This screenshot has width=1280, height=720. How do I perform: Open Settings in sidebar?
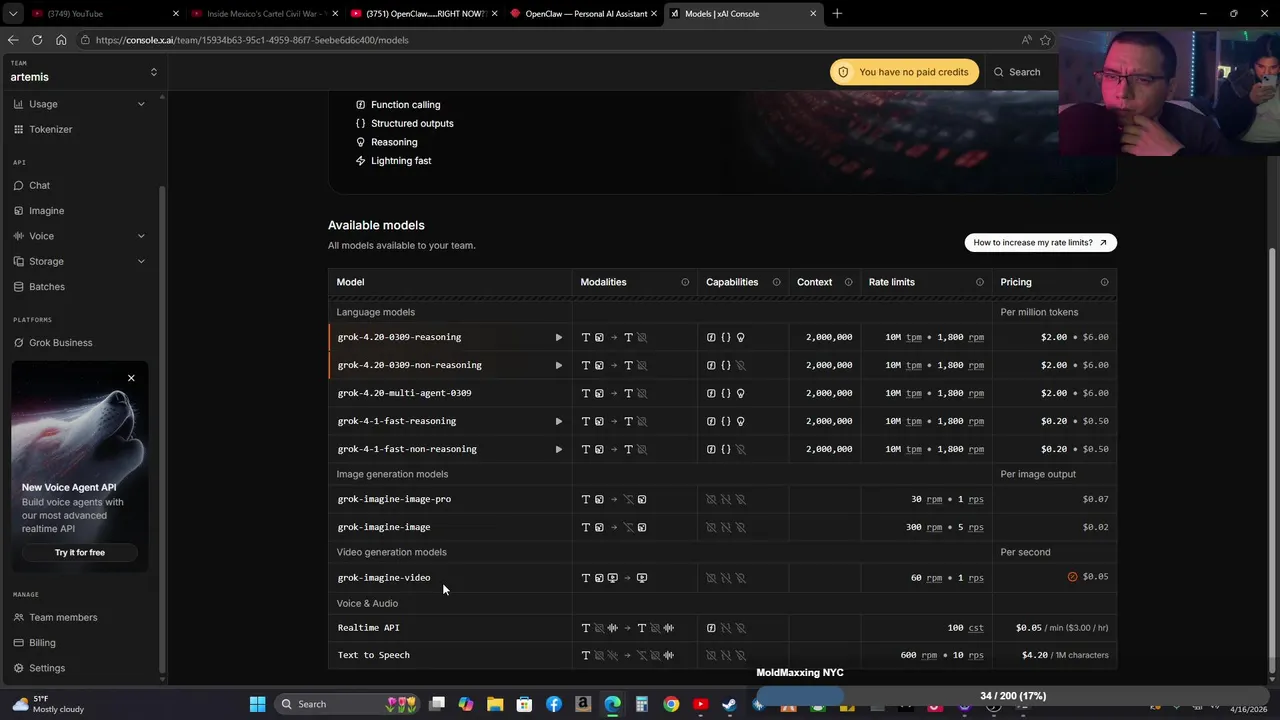click(x=46, y=668)
